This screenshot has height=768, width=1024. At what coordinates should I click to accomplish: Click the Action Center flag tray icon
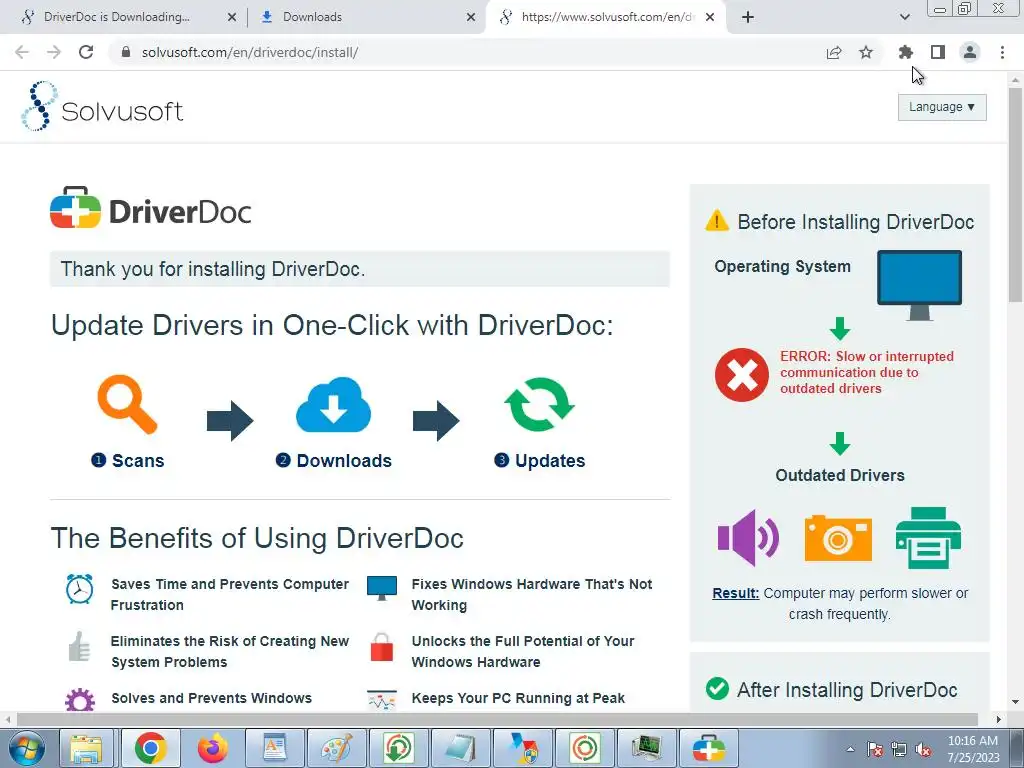click(874, 749)
